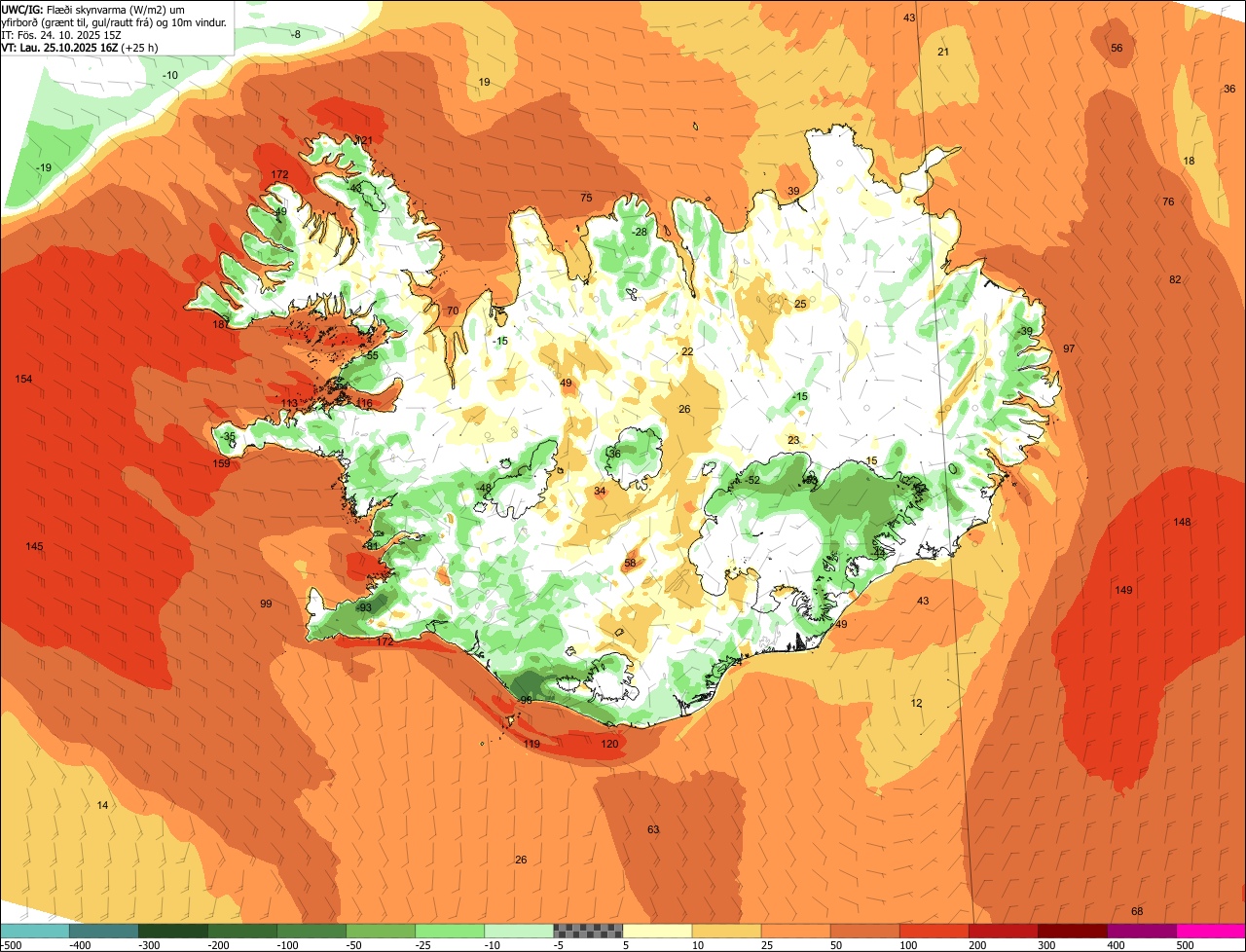Click the map value -8
Viewport: 1246px width, 952px height.
click(x=297, y=34)
